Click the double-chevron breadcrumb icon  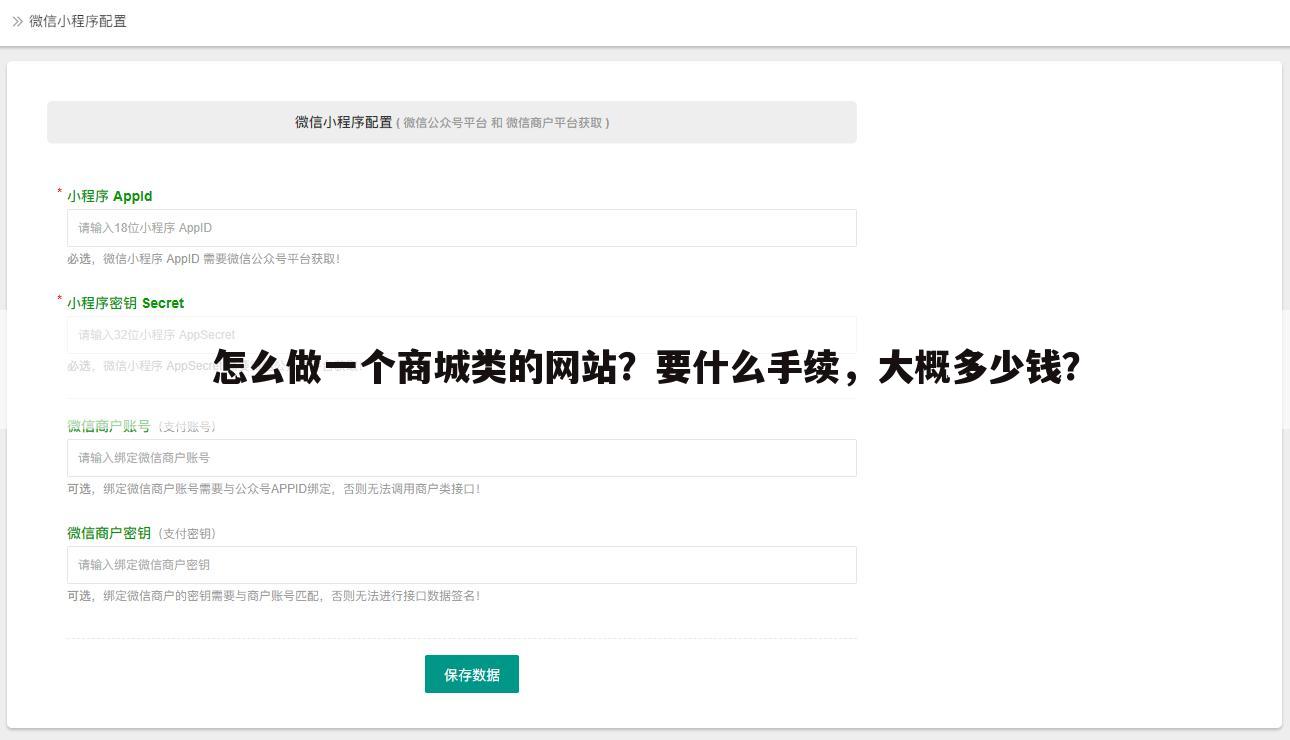coord(17,21)
